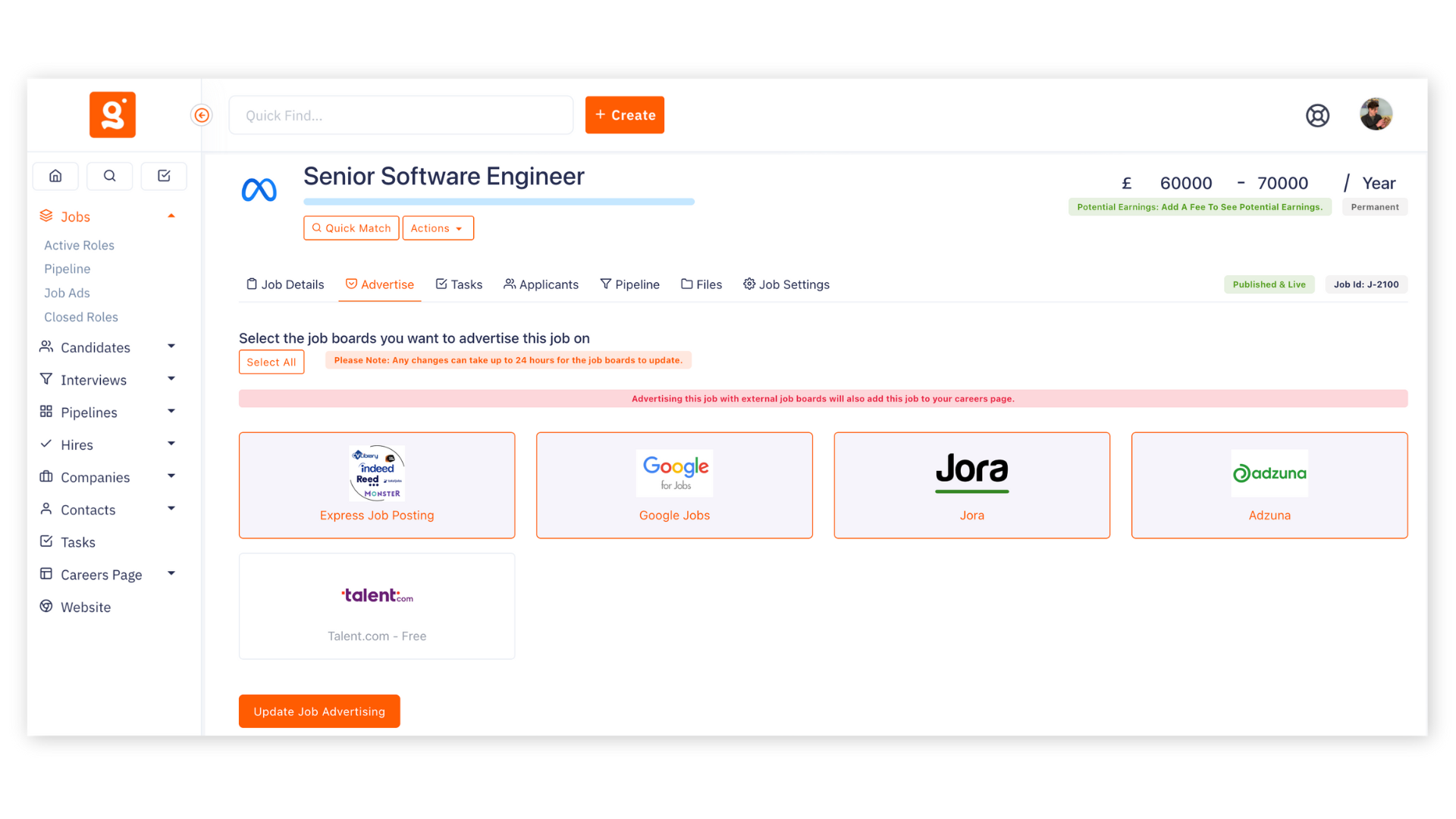The width and height of the screenshot is (1456, 819).
Task: Click the Create button
Action: click(x=625, y=115)
